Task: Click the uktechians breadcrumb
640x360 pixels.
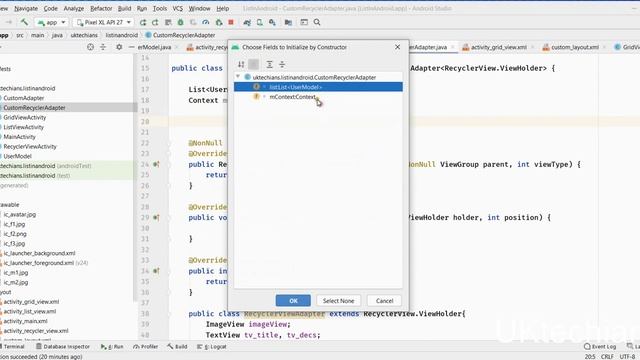Action: [x=84, y=35]
